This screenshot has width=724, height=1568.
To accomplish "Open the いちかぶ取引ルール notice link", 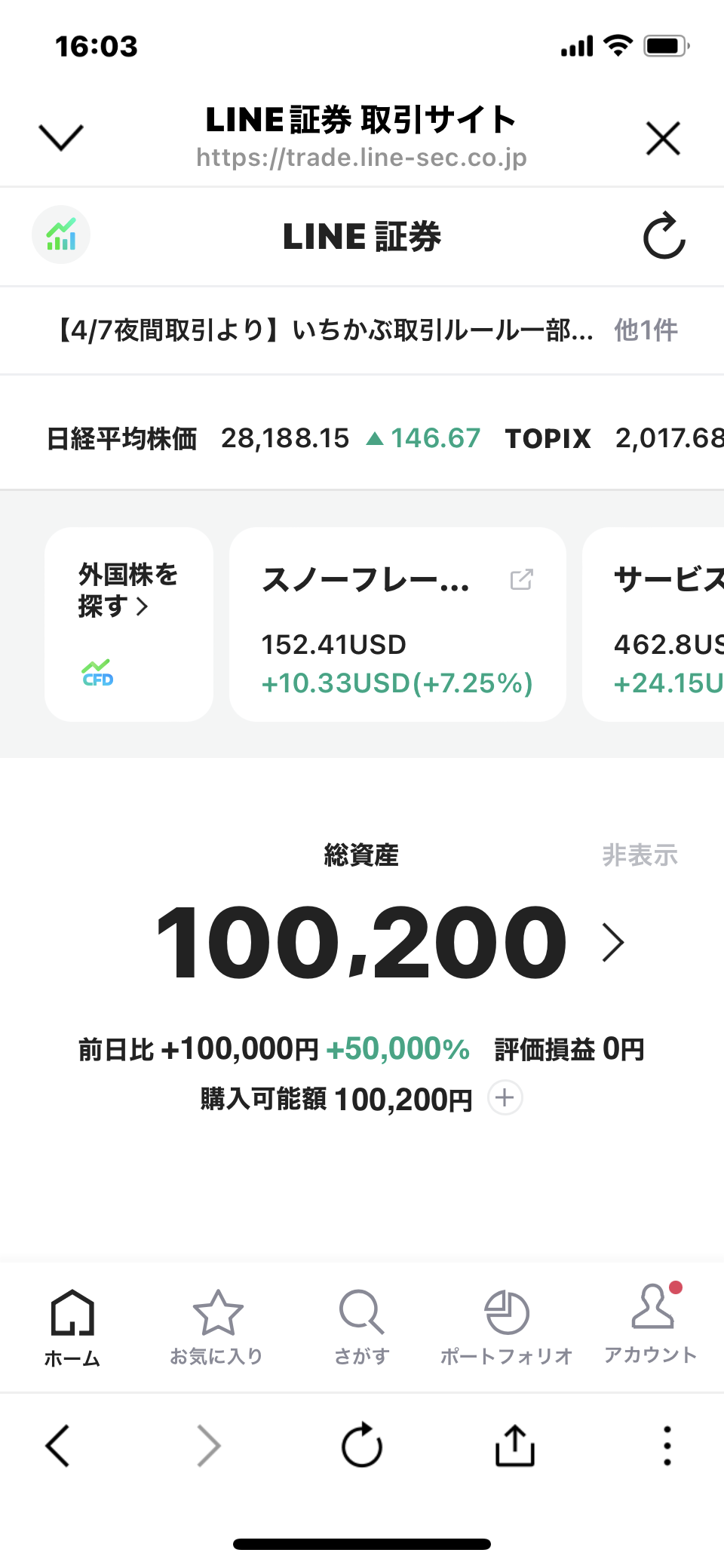I will click(x=324, y=330).
